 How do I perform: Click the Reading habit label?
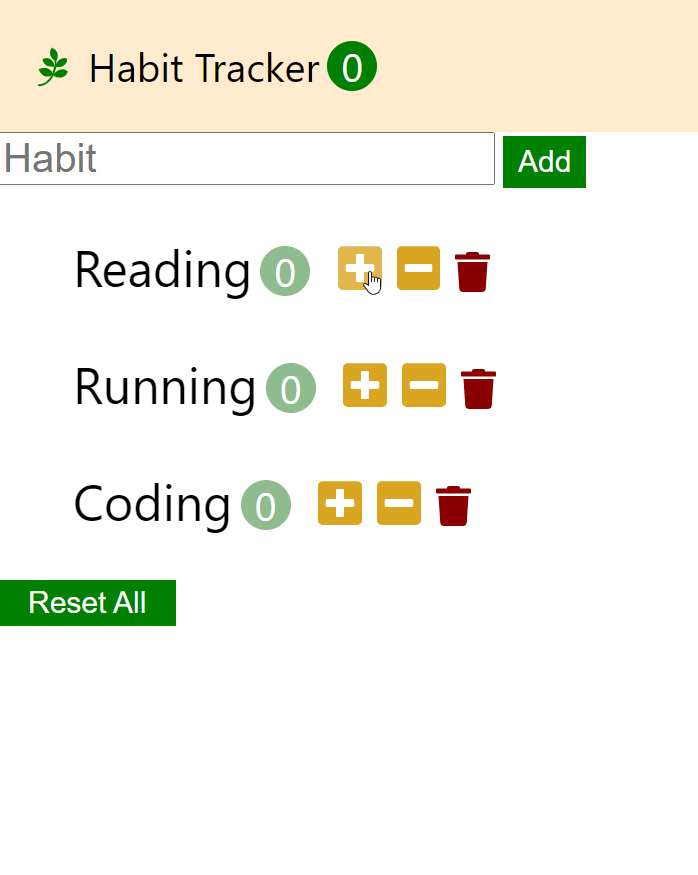(160, 270)
